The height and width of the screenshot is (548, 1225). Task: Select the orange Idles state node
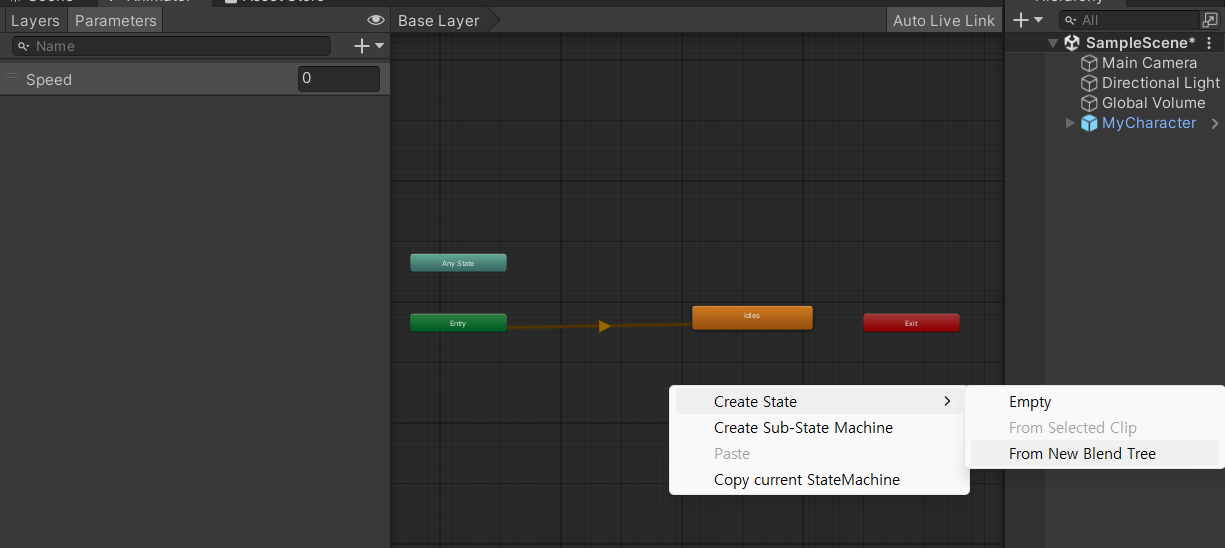coord(752,317)
